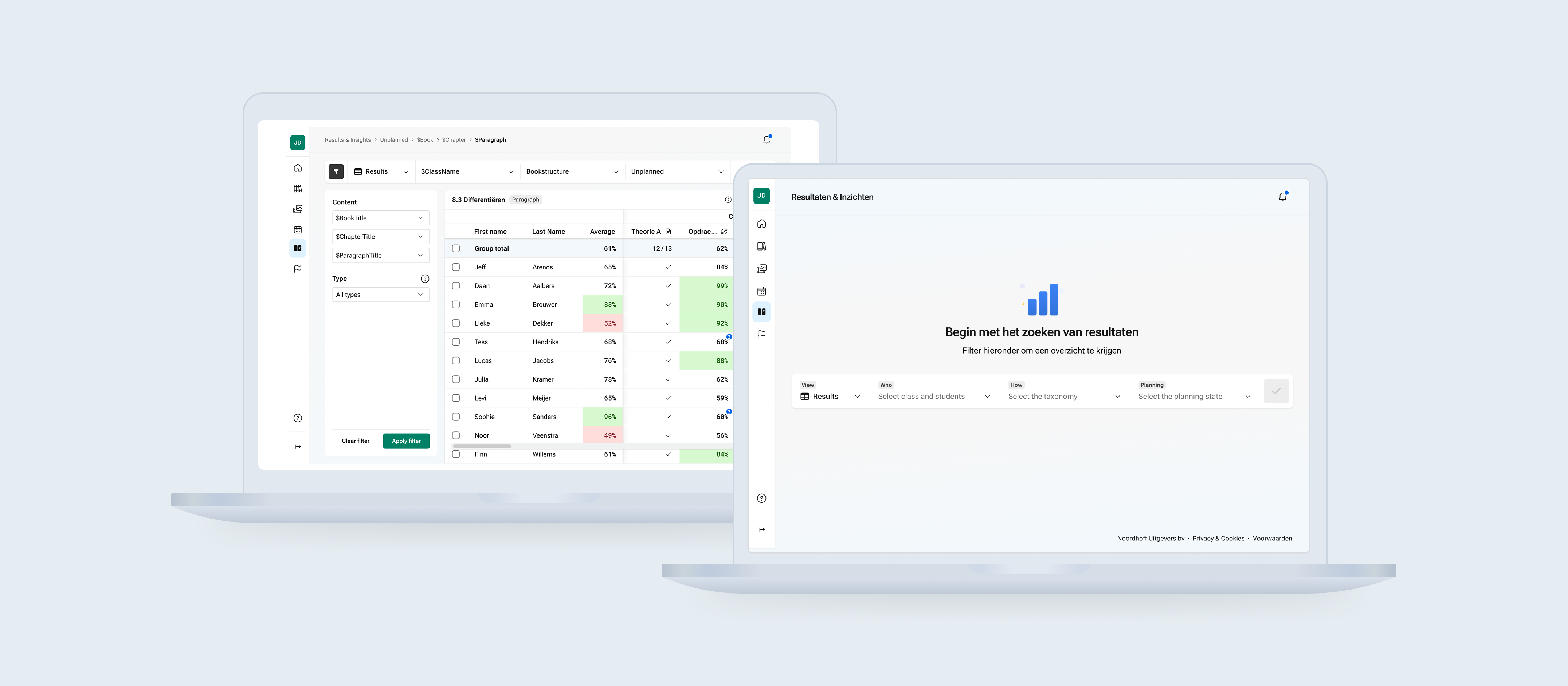Tick the checkbox next to Sophie Sanders
The image size is (1568, 686).
(x=456, y=417)
